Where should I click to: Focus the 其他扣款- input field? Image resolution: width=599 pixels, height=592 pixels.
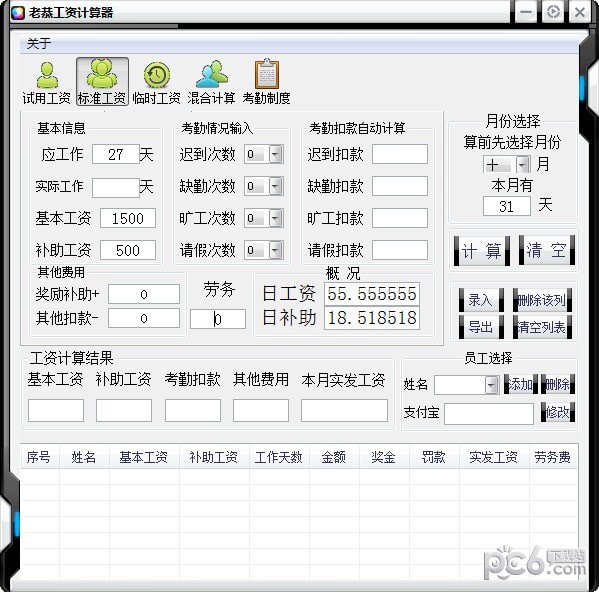point(144,318)
